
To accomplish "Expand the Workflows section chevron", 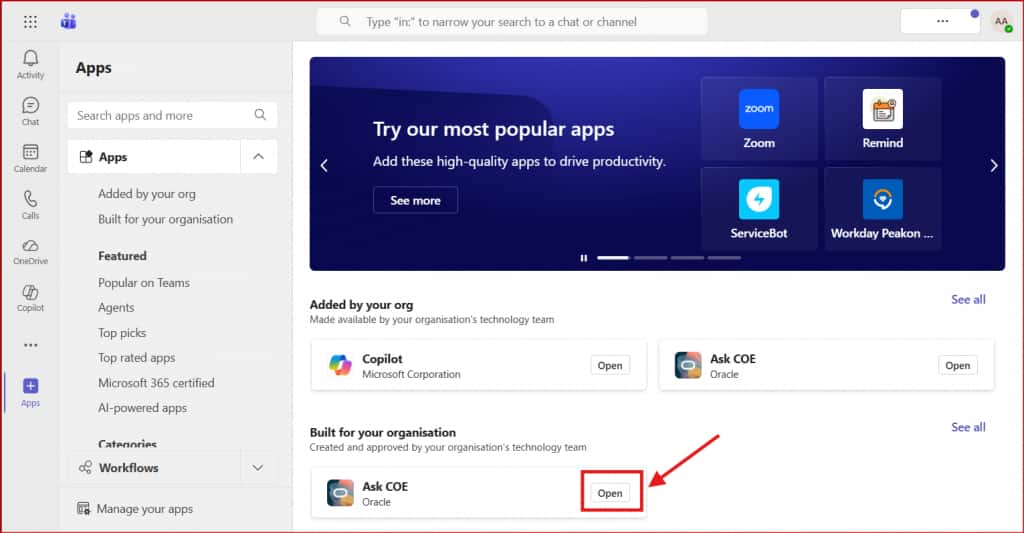I will pyautogui.click(x=259, y=468).
